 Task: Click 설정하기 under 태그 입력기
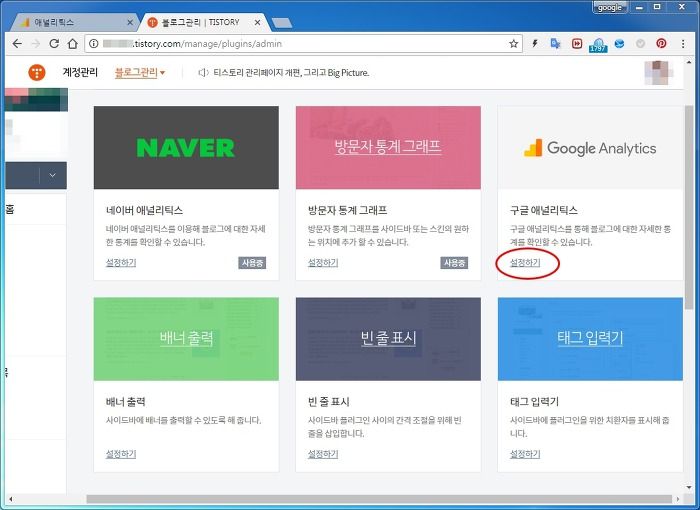[525, 454]
